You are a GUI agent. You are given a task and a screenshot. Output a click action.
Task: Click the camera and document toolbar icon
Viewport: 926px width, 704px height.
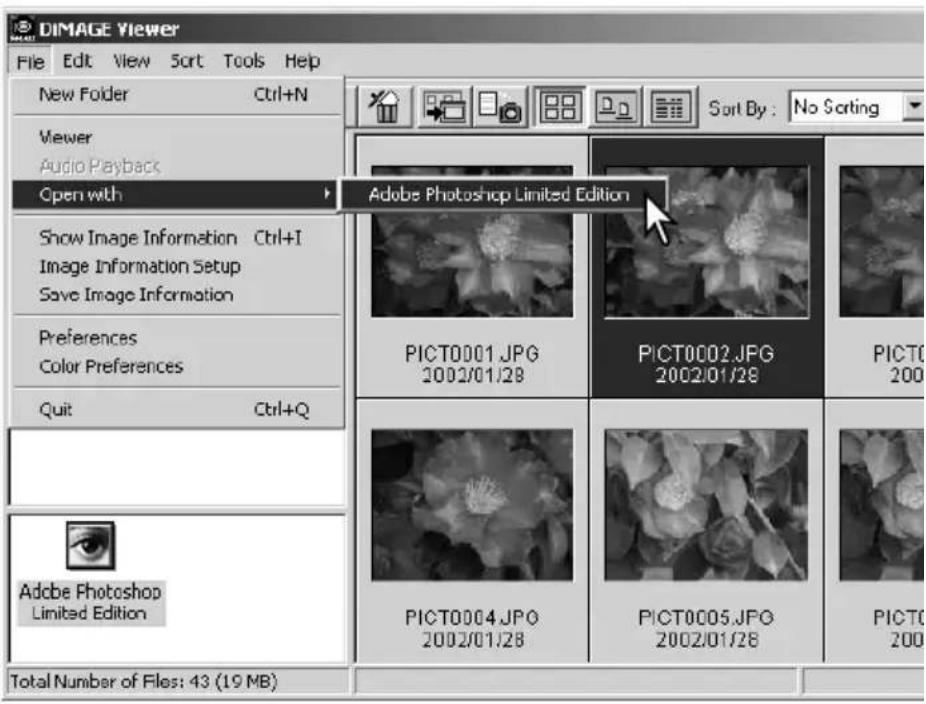point(500,107)
